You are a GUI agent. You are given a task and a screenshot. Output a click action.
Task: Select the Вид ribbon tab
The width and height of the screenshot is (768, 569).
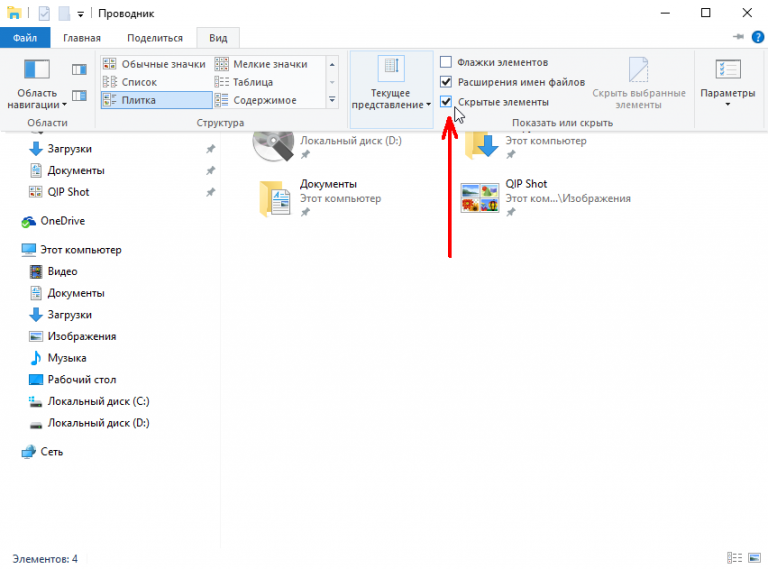click(x=218, y=38)
